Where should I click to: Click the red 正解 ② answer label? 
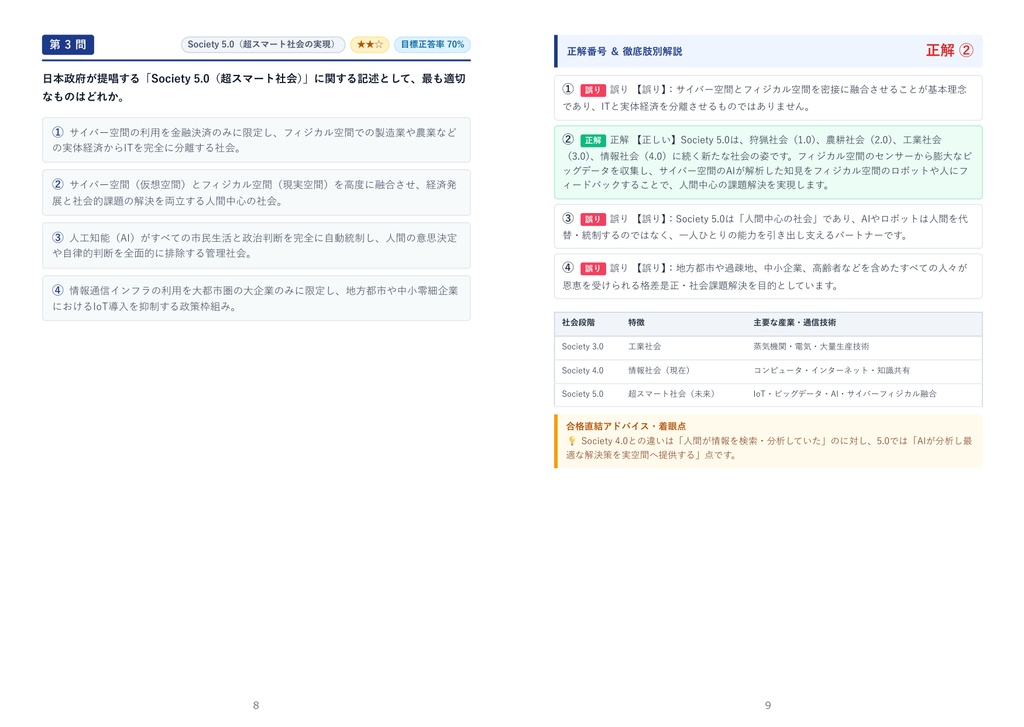[x=950, y=50]
